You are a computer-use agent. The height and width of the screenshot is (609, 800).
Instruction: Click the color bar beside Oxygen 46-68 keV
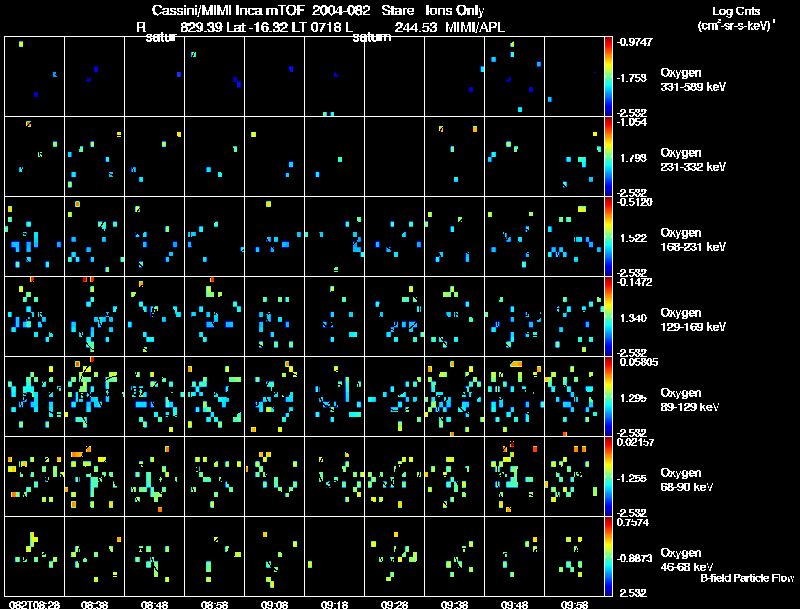[x=608, y=556]
